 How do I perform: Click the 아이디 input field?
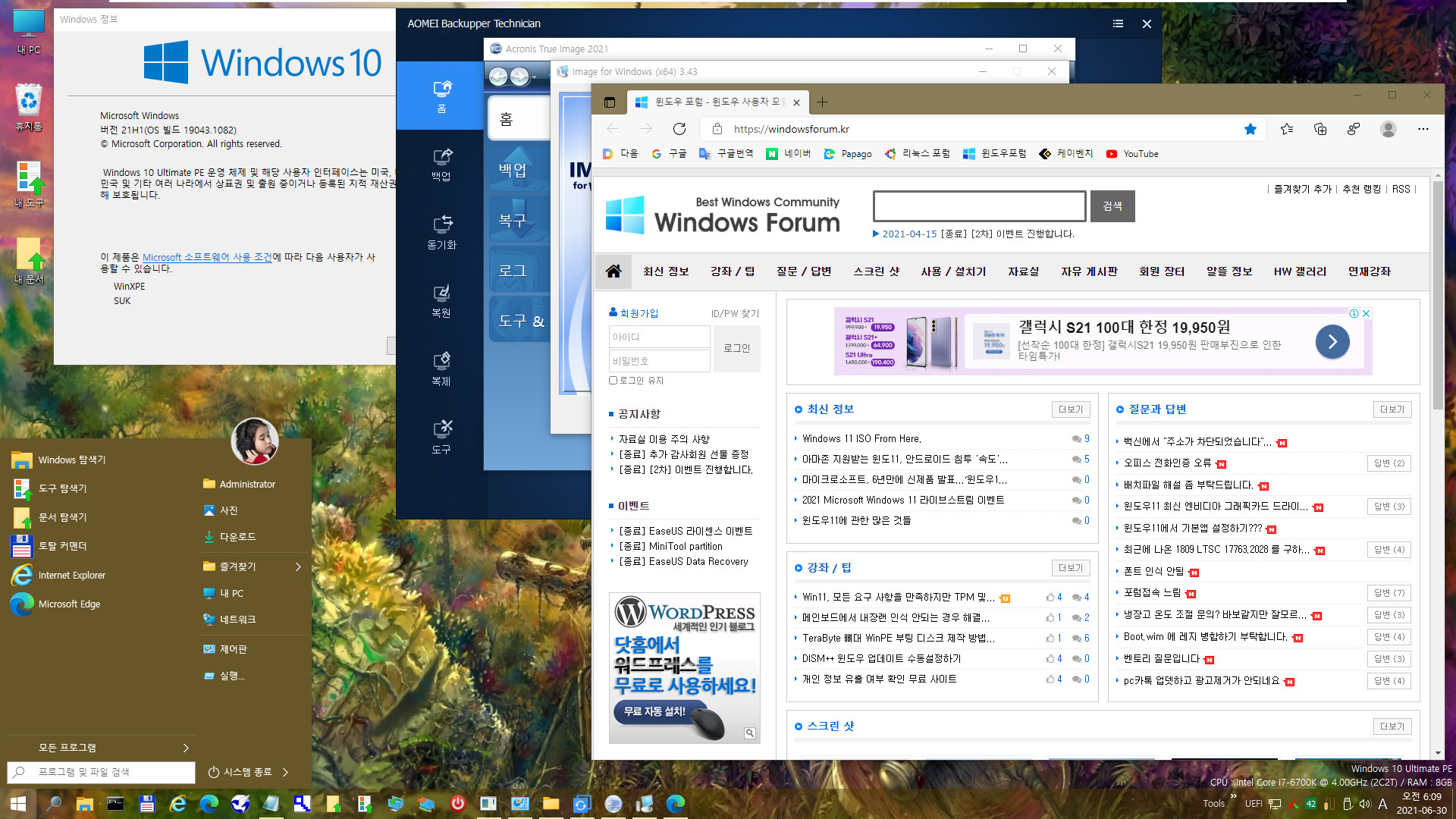[659, 337]
